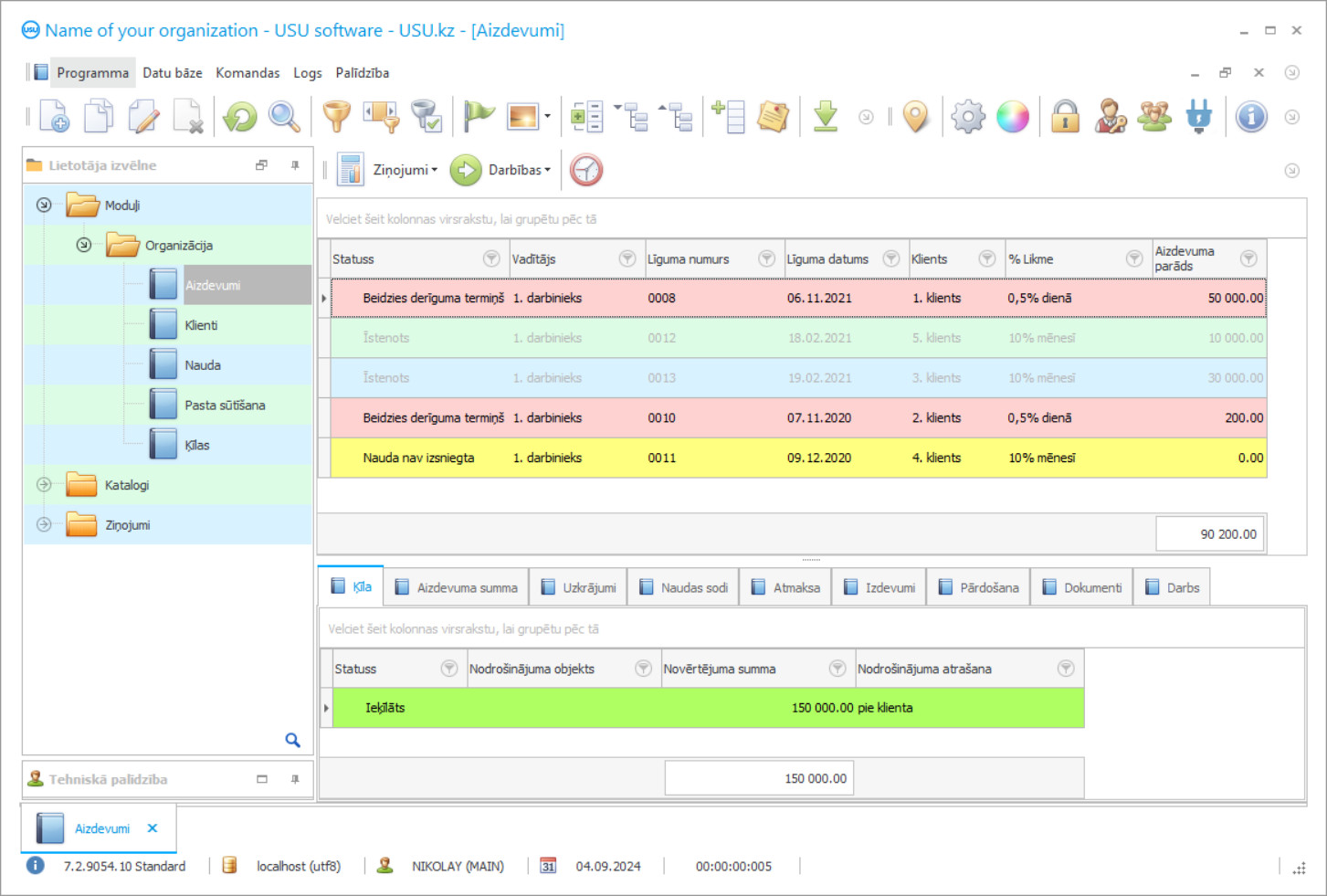
Task: Click the picture image icon in toolbar
Action: click(x=523, y=117)
